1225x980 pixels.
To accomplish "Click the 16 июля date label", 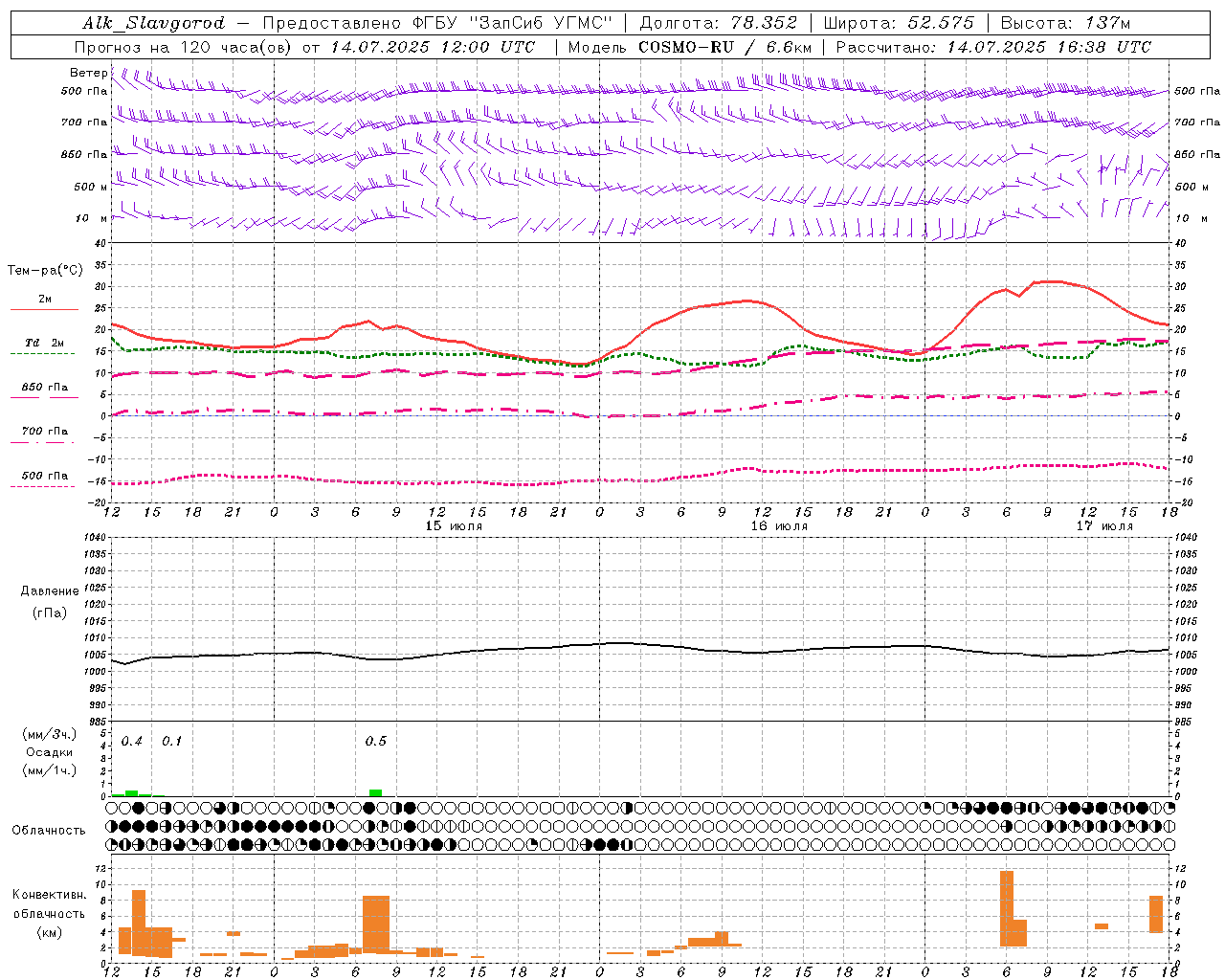I will pyautogui.click(x=779, y=526).
